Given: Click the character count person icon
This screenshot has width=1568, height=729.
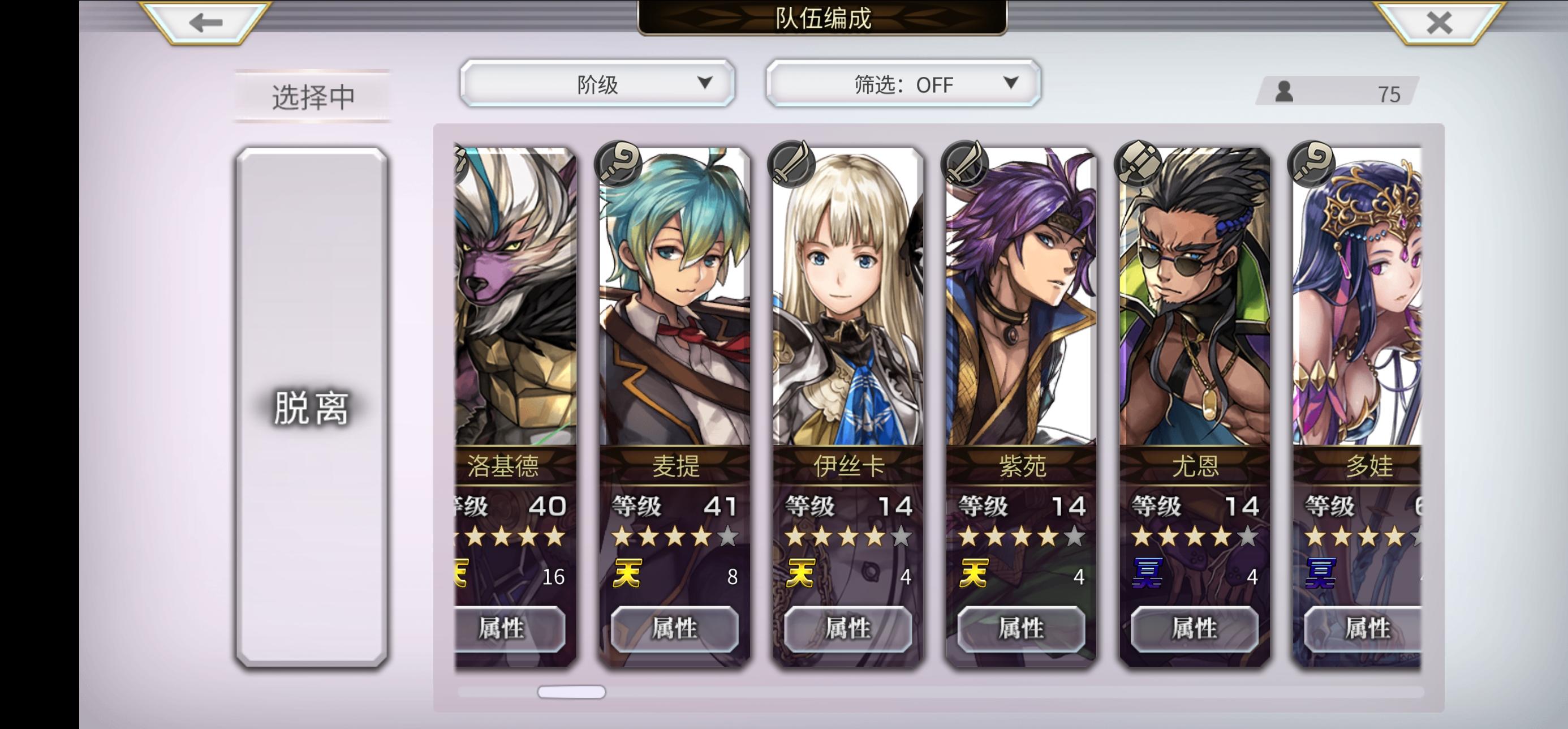Looking at the screenshot, I should coord(1285,92).
